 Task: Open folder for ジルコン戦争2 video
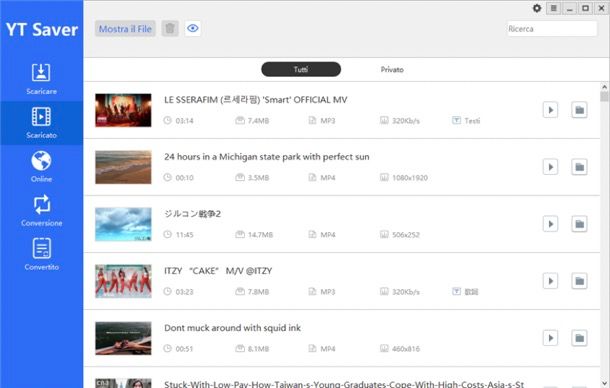pyautogui.click(x=579, y=224)
